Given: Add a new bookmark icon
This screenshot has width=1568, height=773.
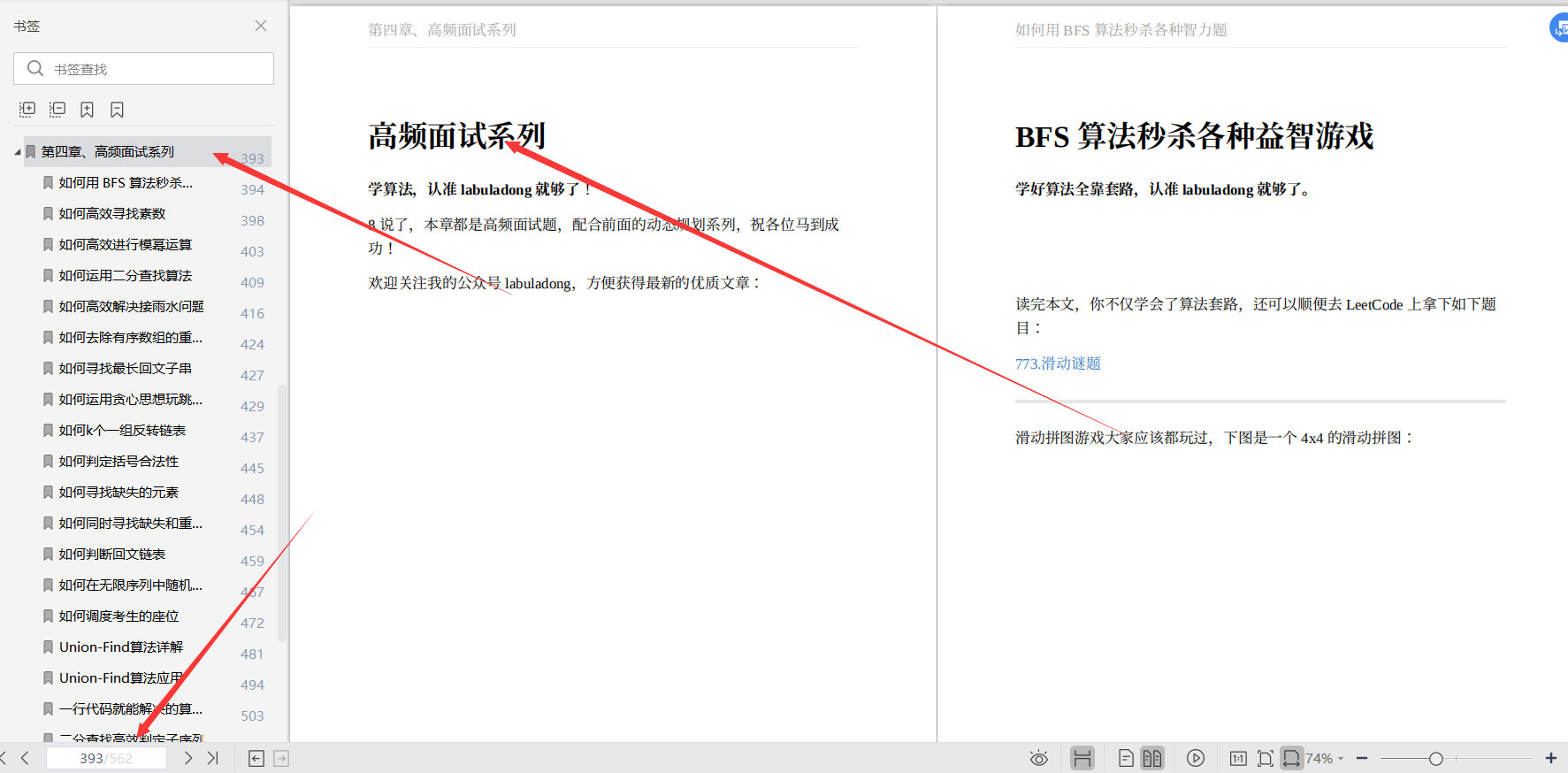Looking at the screenshot, I should tap(87, 109).
